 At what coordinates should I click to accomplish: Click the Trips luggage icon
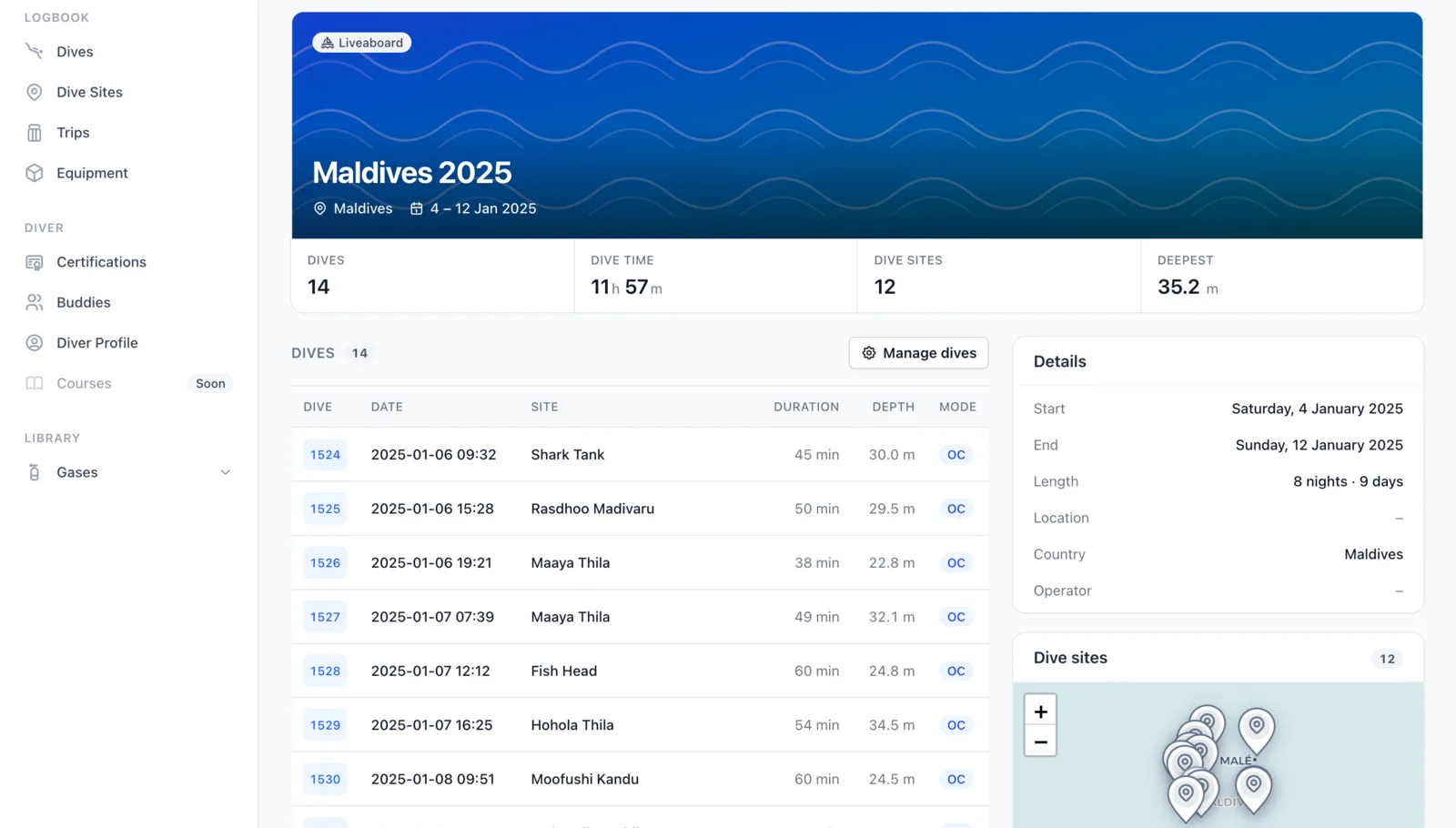coord(35,133)
